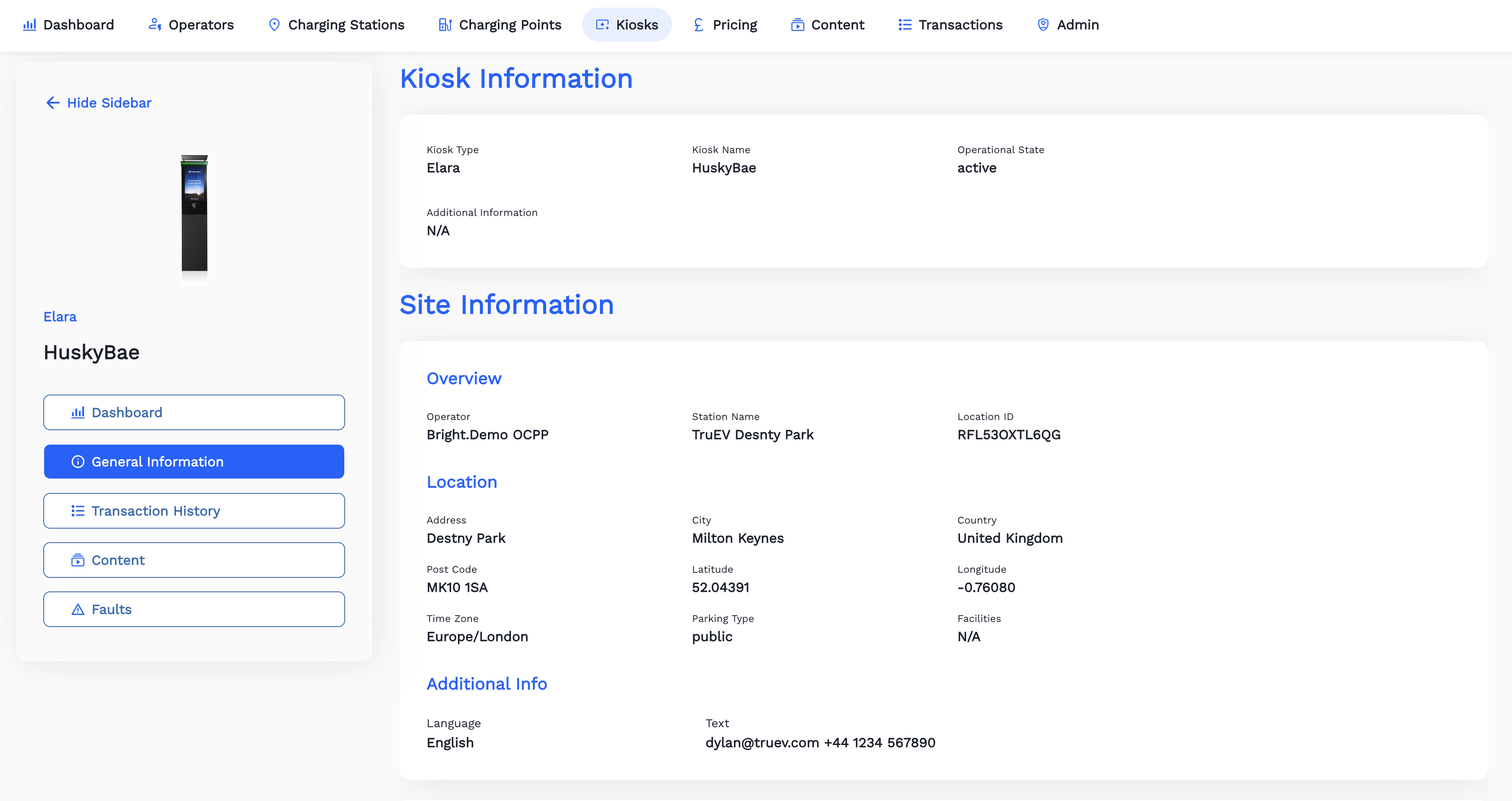Click the Transactions list icon in navbar

point(904,25)
